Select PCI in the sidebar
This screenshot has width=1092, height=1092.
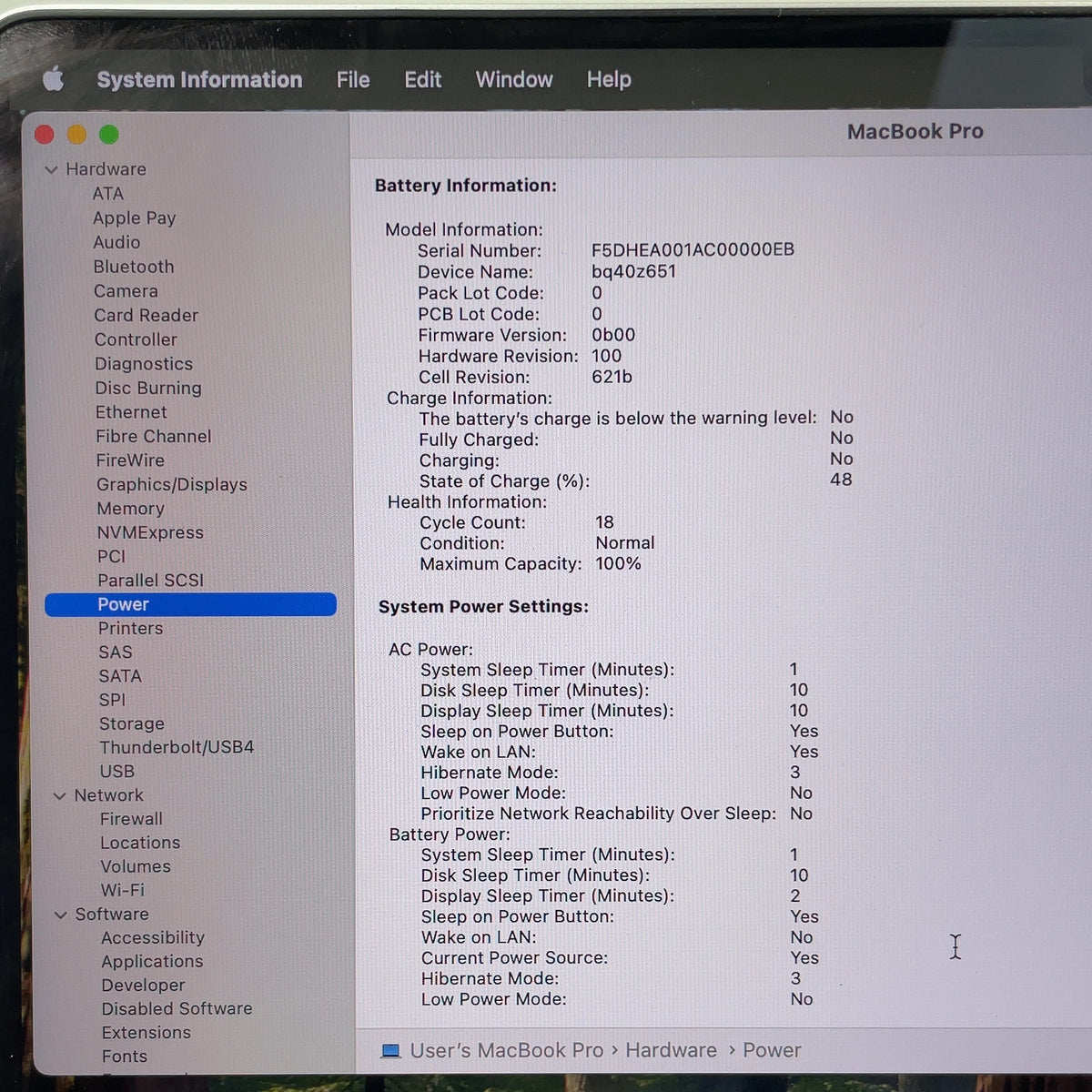(x=111, y=556)
